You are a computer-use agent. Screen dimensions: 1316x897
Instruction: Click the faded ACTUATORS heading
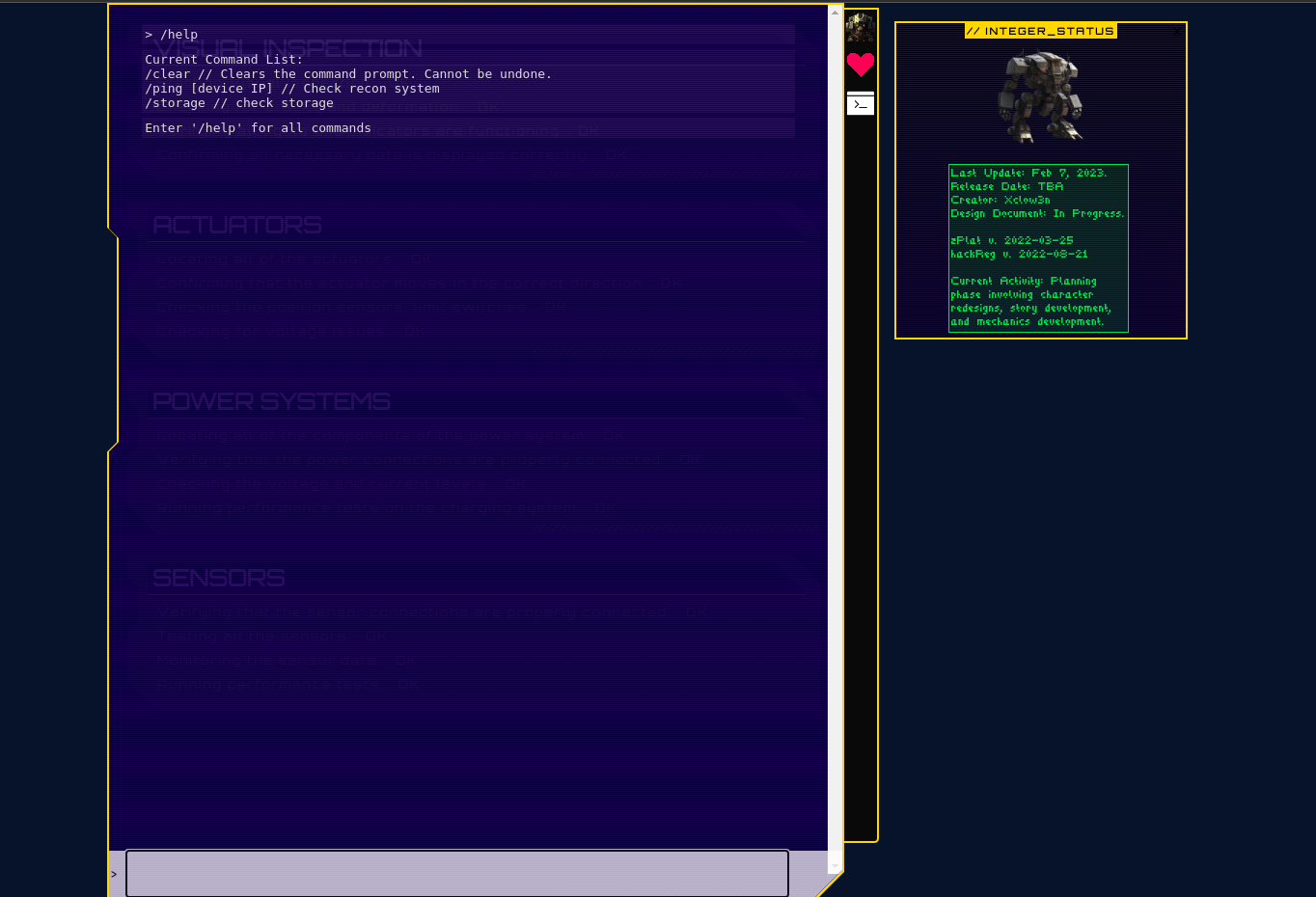coord(237,225)
